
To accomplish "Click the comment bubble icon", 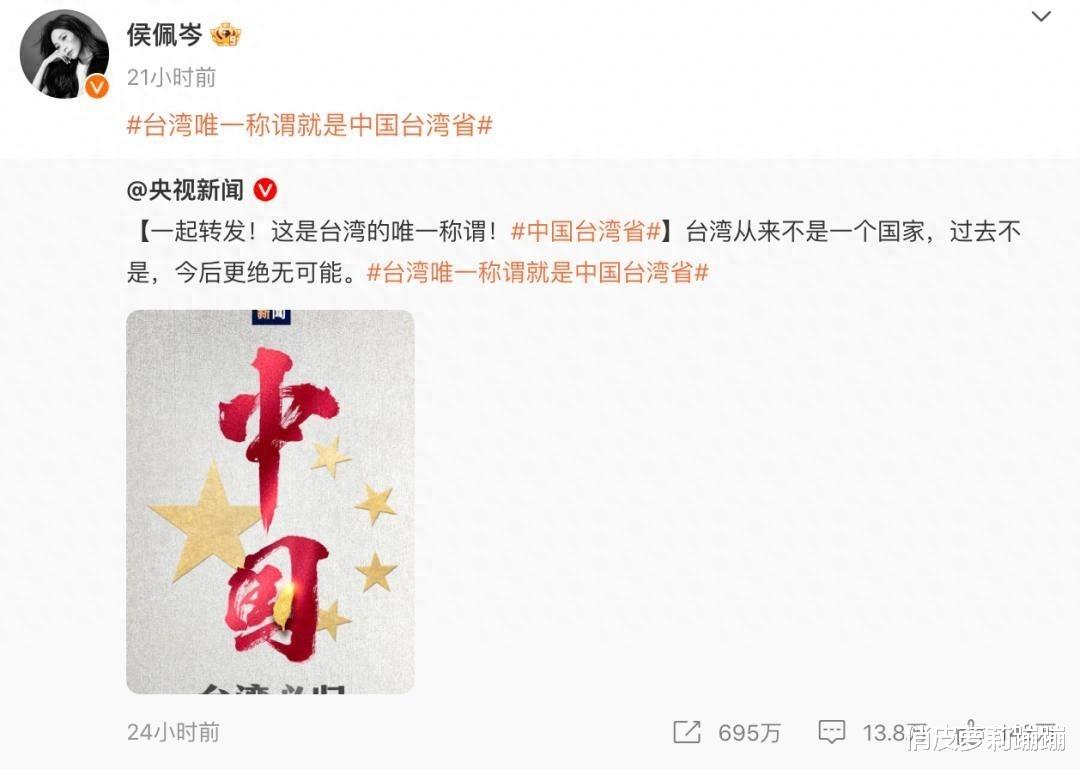I will point(831,732).
